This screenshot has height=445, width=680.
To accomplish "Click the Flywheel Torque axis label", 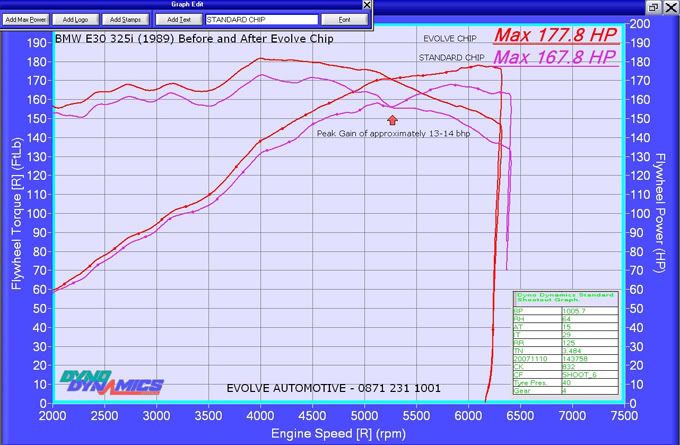I will 16,213.
